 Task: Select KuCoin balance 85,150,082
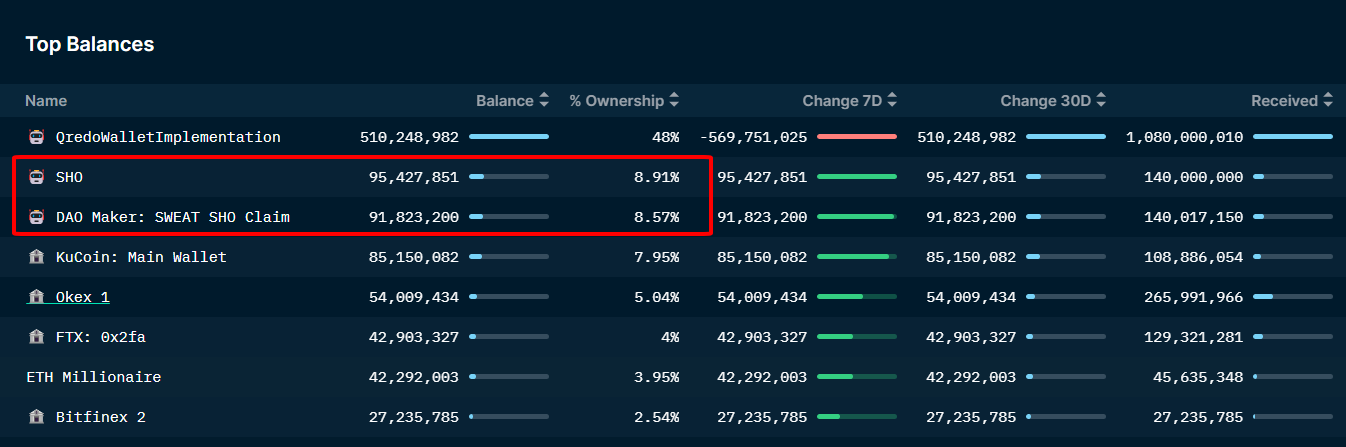pyautogui.click(x=414, y=257)
